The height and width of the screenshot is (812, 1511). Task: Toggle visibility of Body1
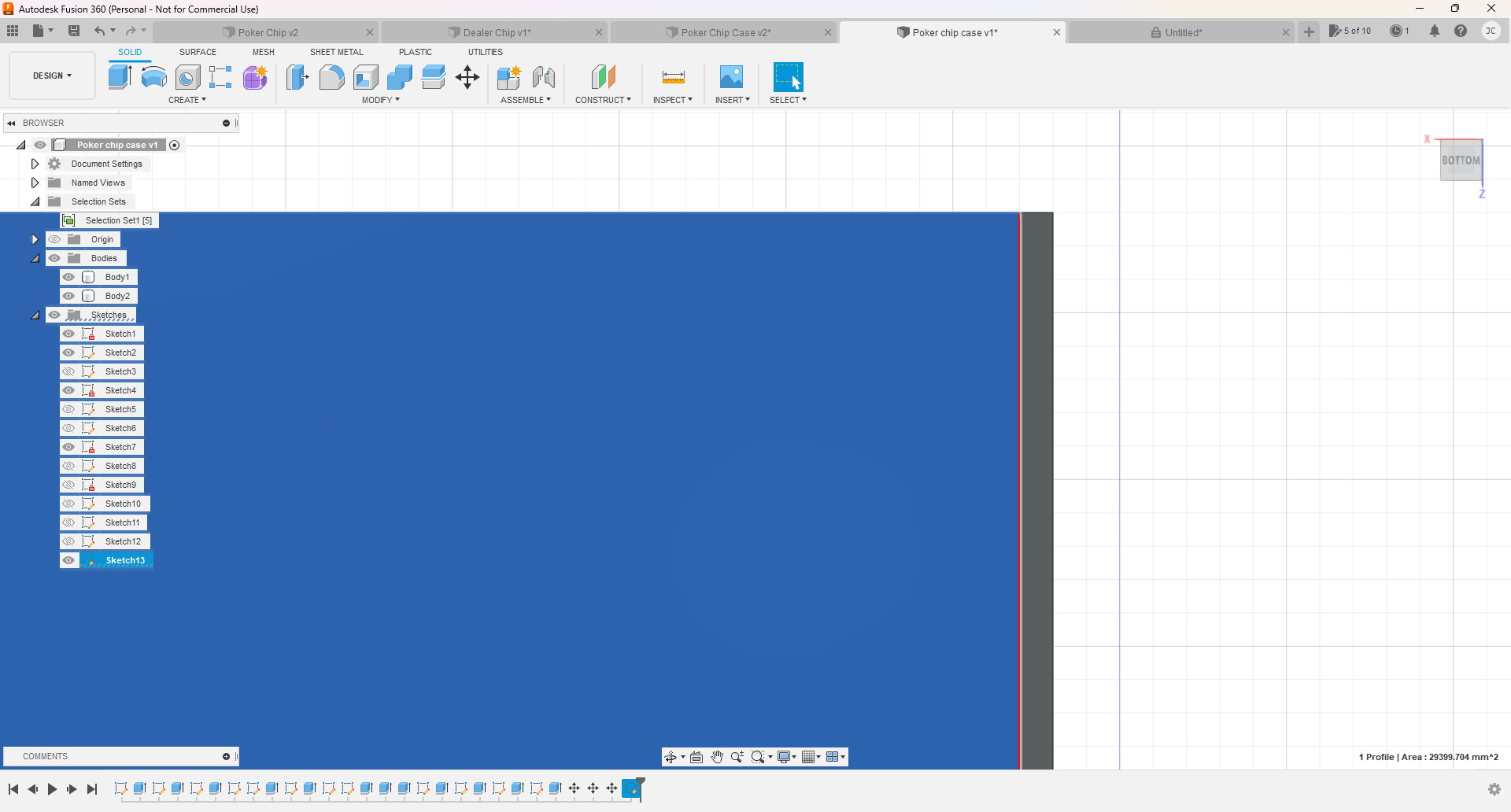click(x=68, y=277)
